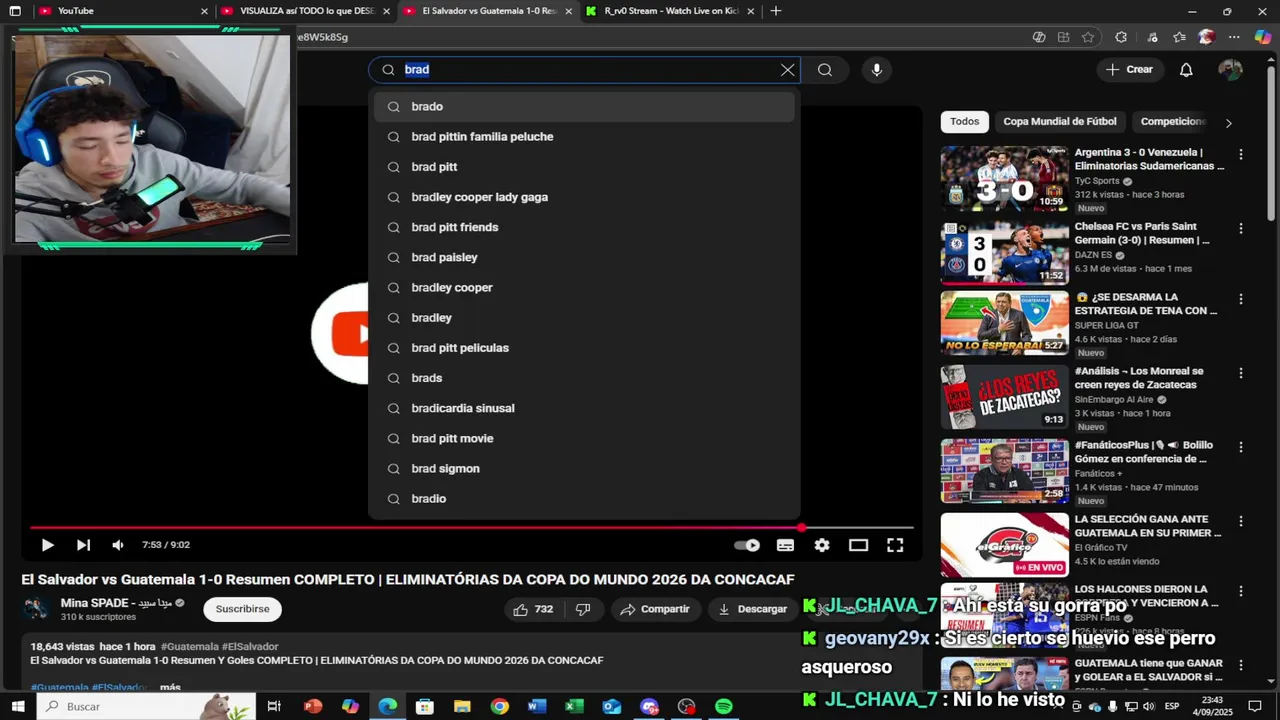This screenshot has height=720, width=1280.
Task: Open Edge settings and more menu
Action: 1235,37
